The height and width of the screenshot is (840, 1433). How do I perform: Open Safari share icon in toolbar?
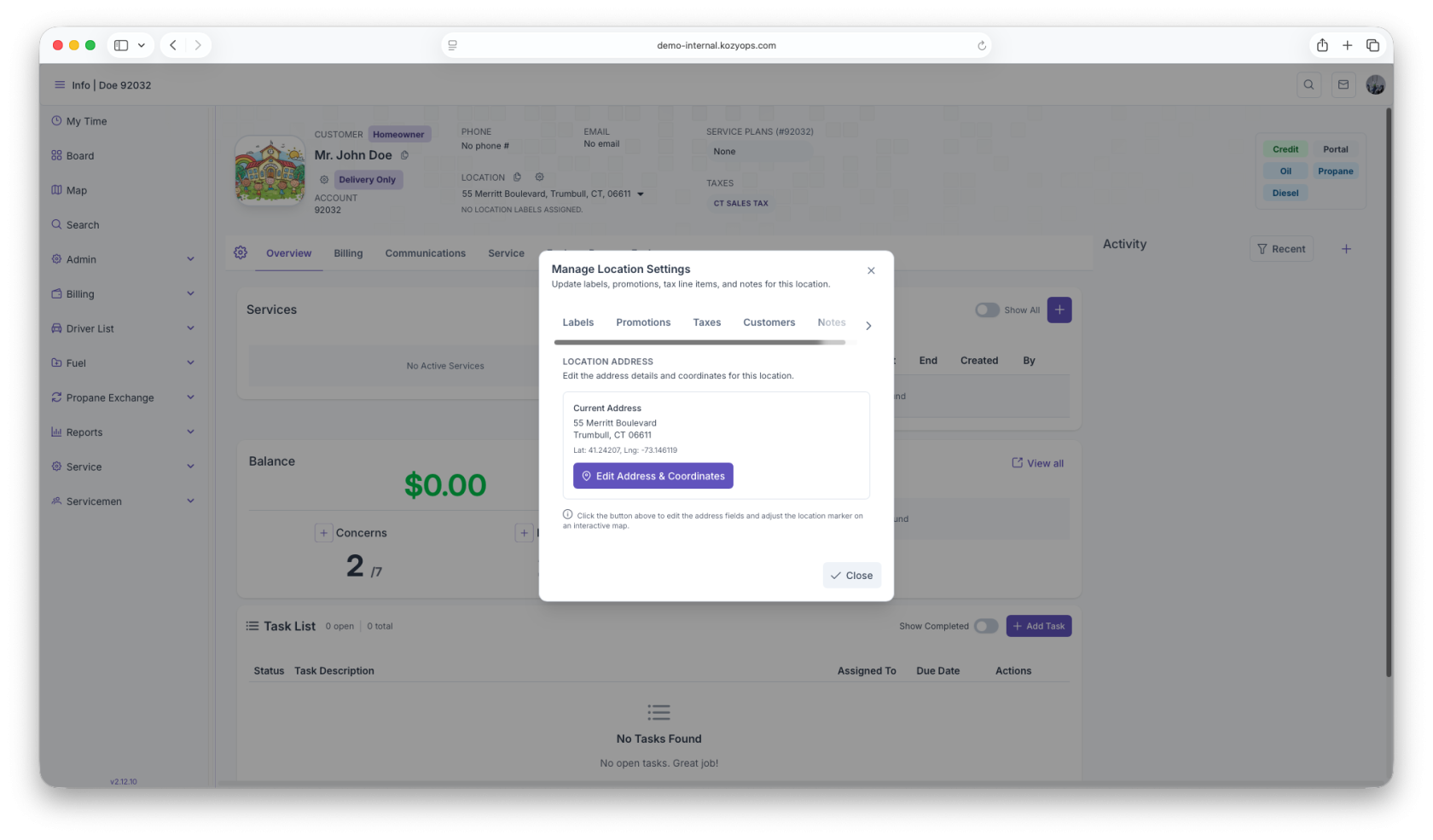[x=1322, y=45]
